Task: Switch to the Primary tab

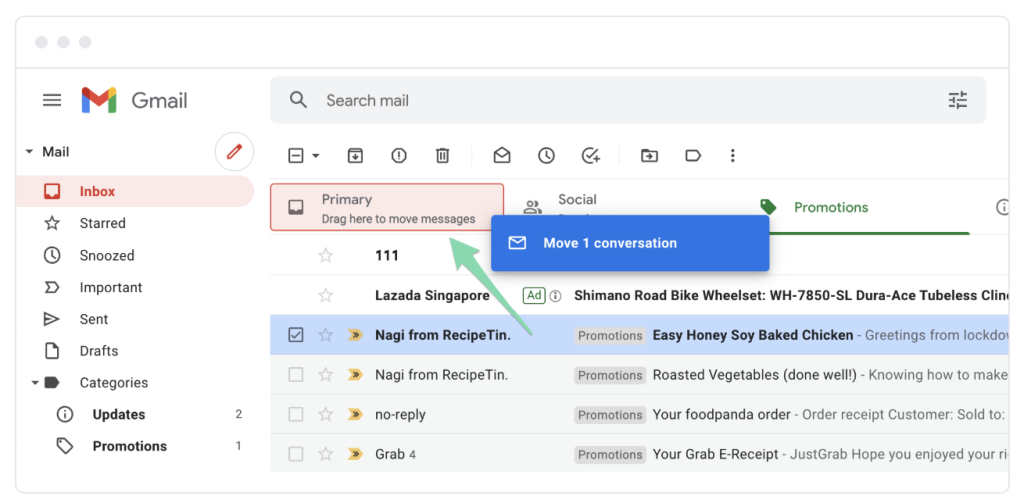Action: point(387,207)
